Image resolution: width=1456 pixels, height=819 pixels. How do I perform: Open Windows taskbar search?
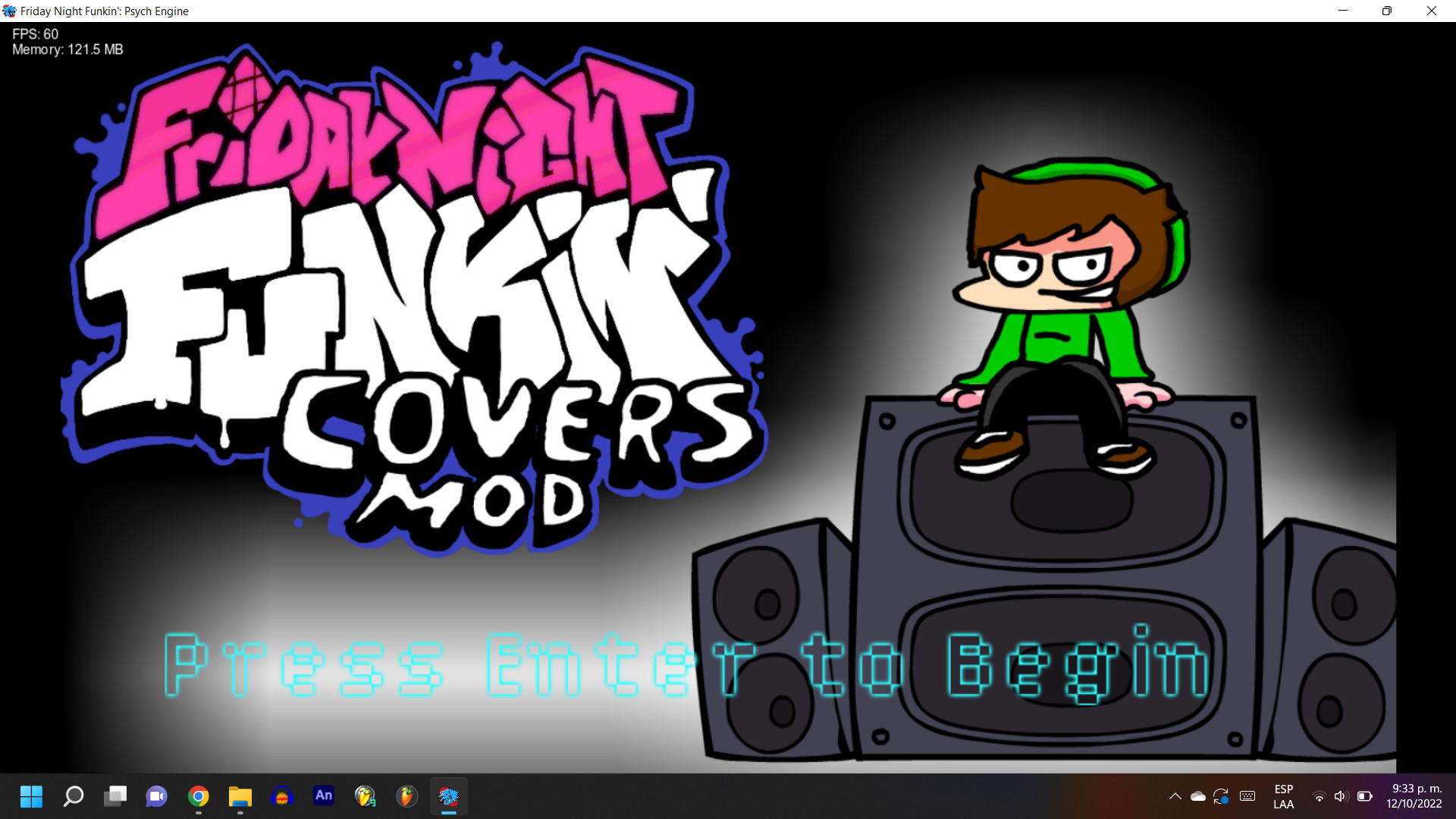click(74, 796)
